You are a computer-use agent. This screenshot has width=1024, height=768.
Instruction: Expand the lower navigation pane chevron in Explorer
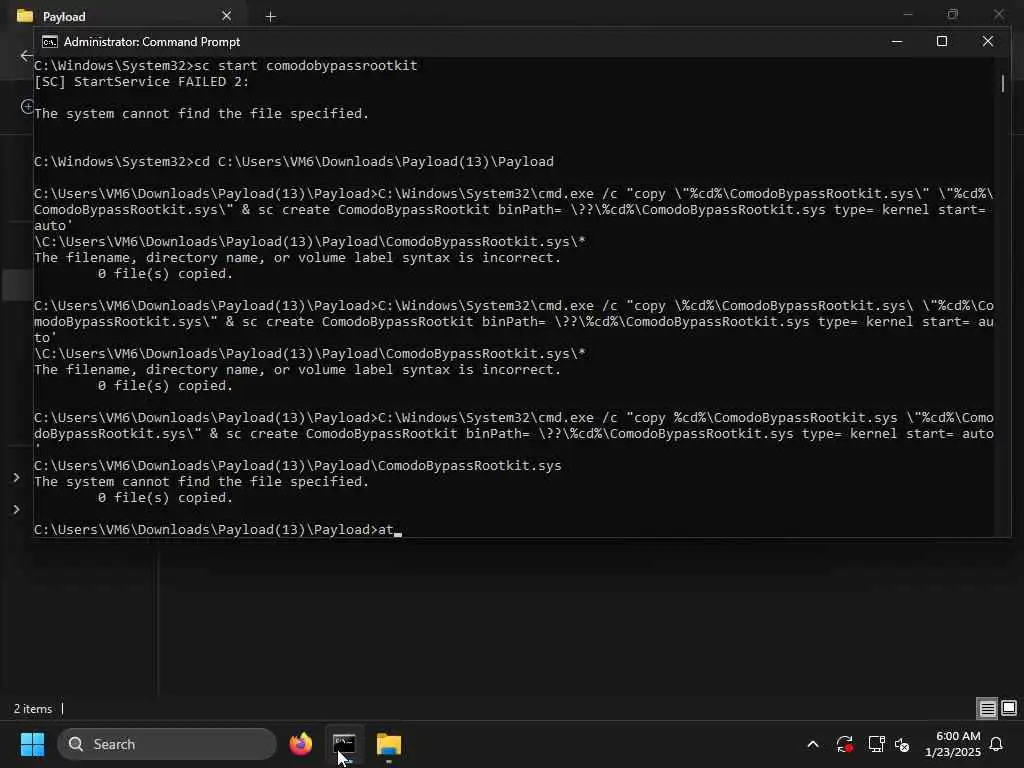pyautogui.click(x=16, y=509)
